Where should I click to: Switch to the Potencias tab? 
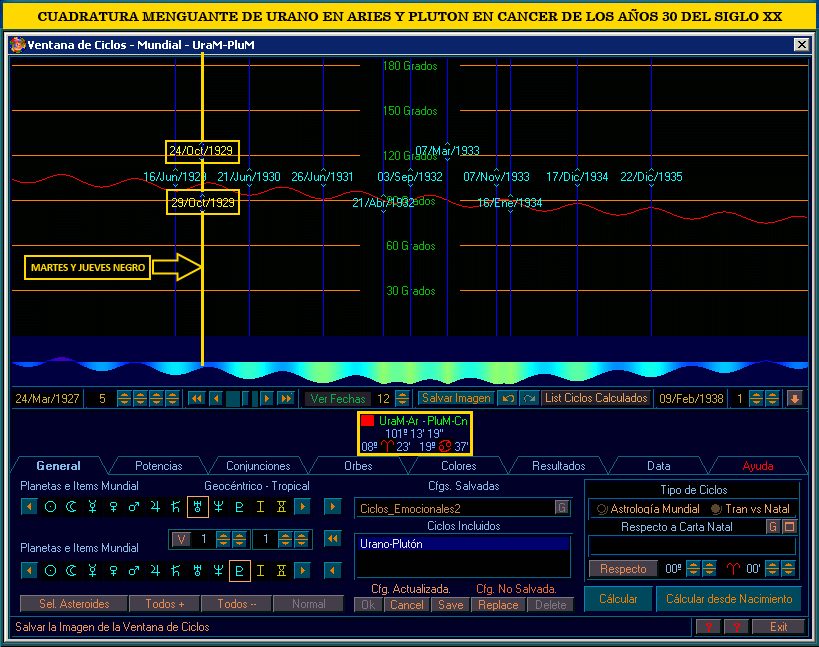coord(159,466)
